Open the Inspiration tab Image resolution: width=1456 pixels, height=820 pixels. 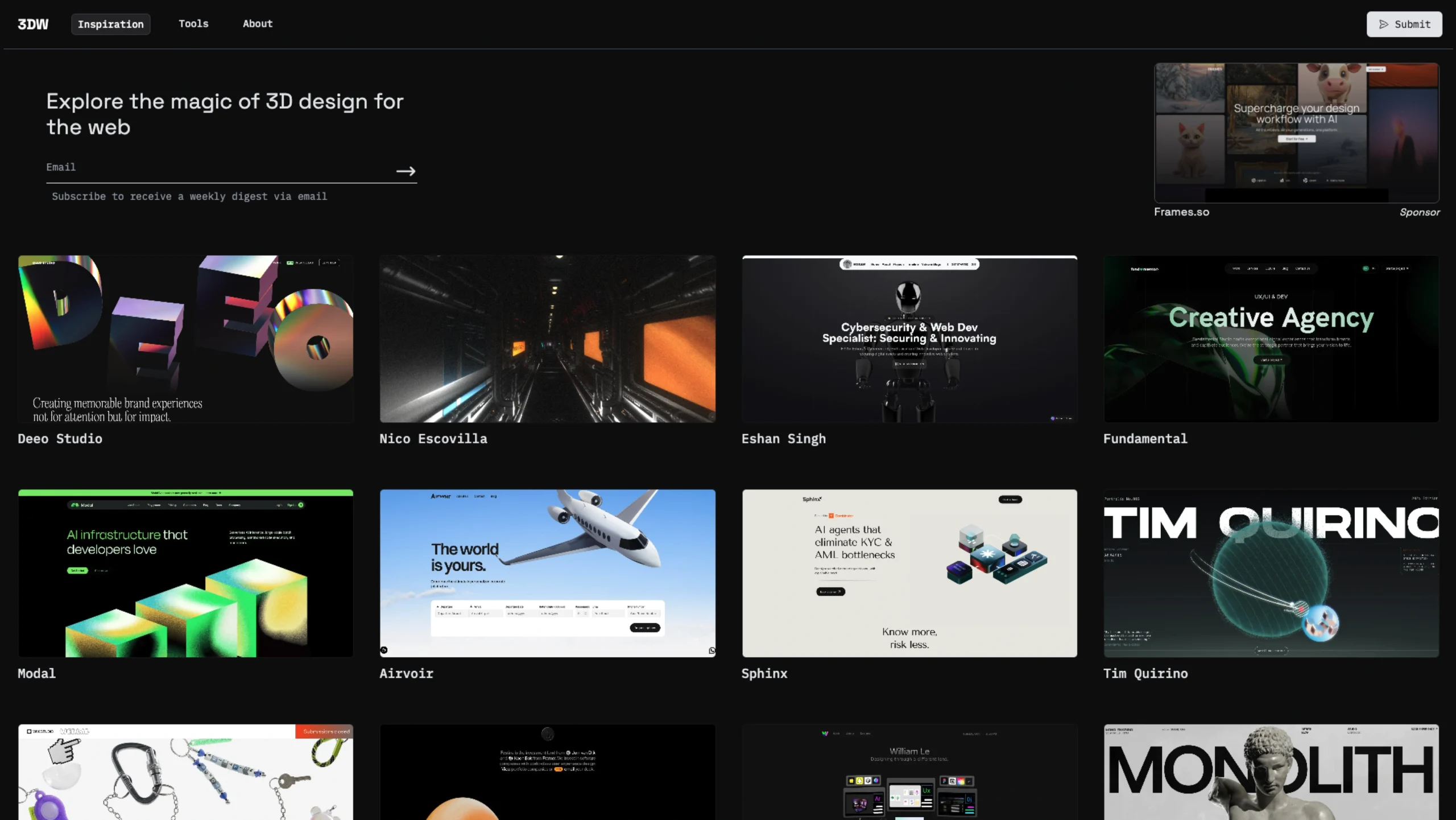[111, 24]
